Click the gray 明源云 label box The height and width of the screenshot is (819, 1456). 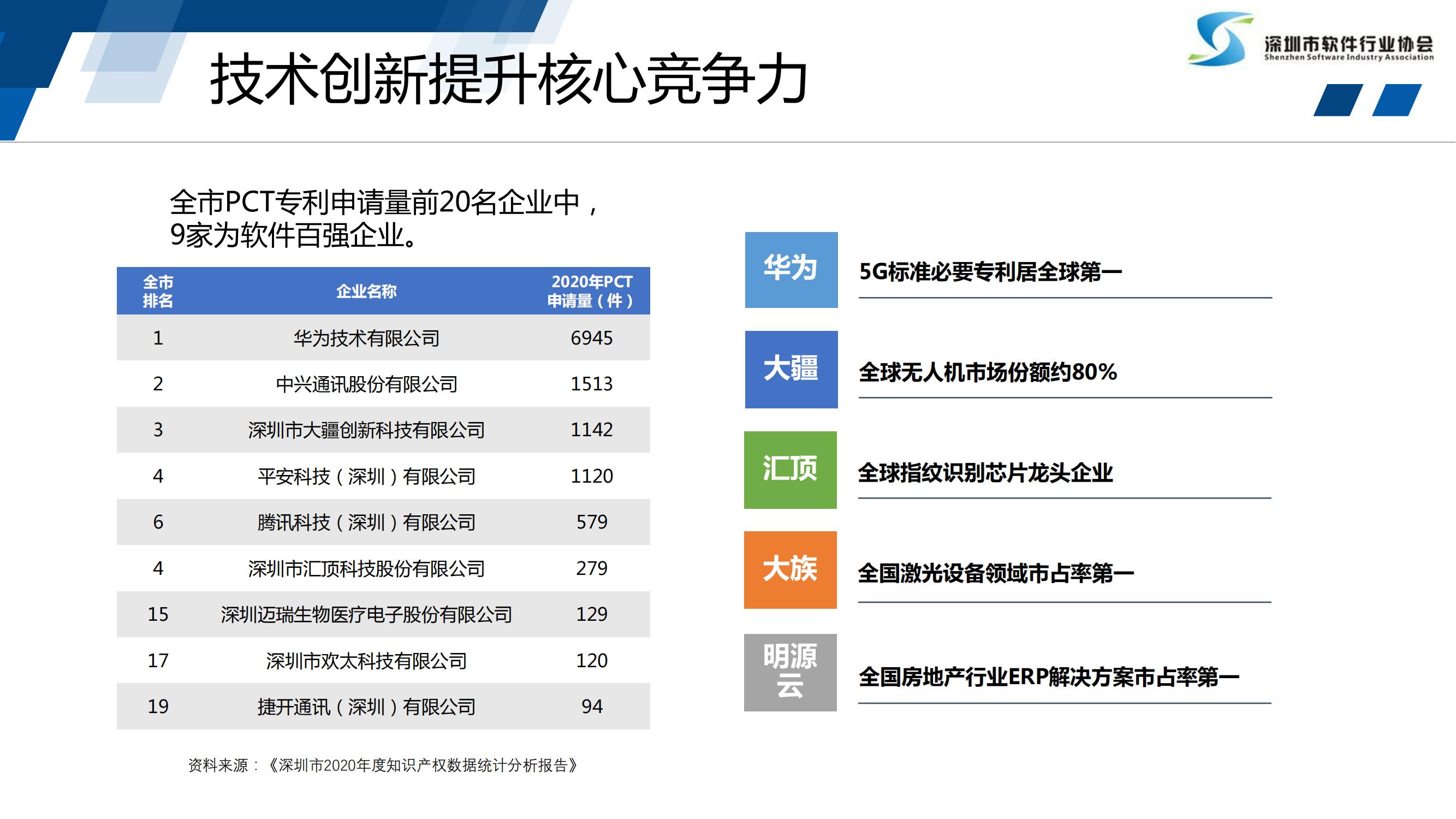click(790, 673)
